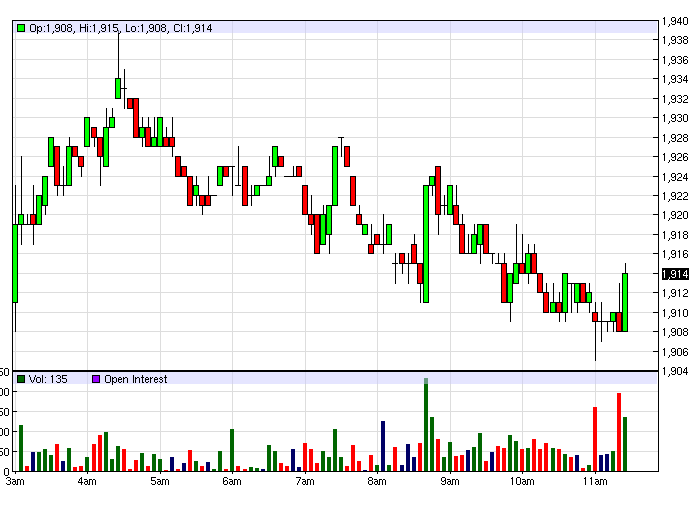The height and width of the screenshot is (512, 700).
Task: Click the 9am time axis label
Action: point(450,482)
